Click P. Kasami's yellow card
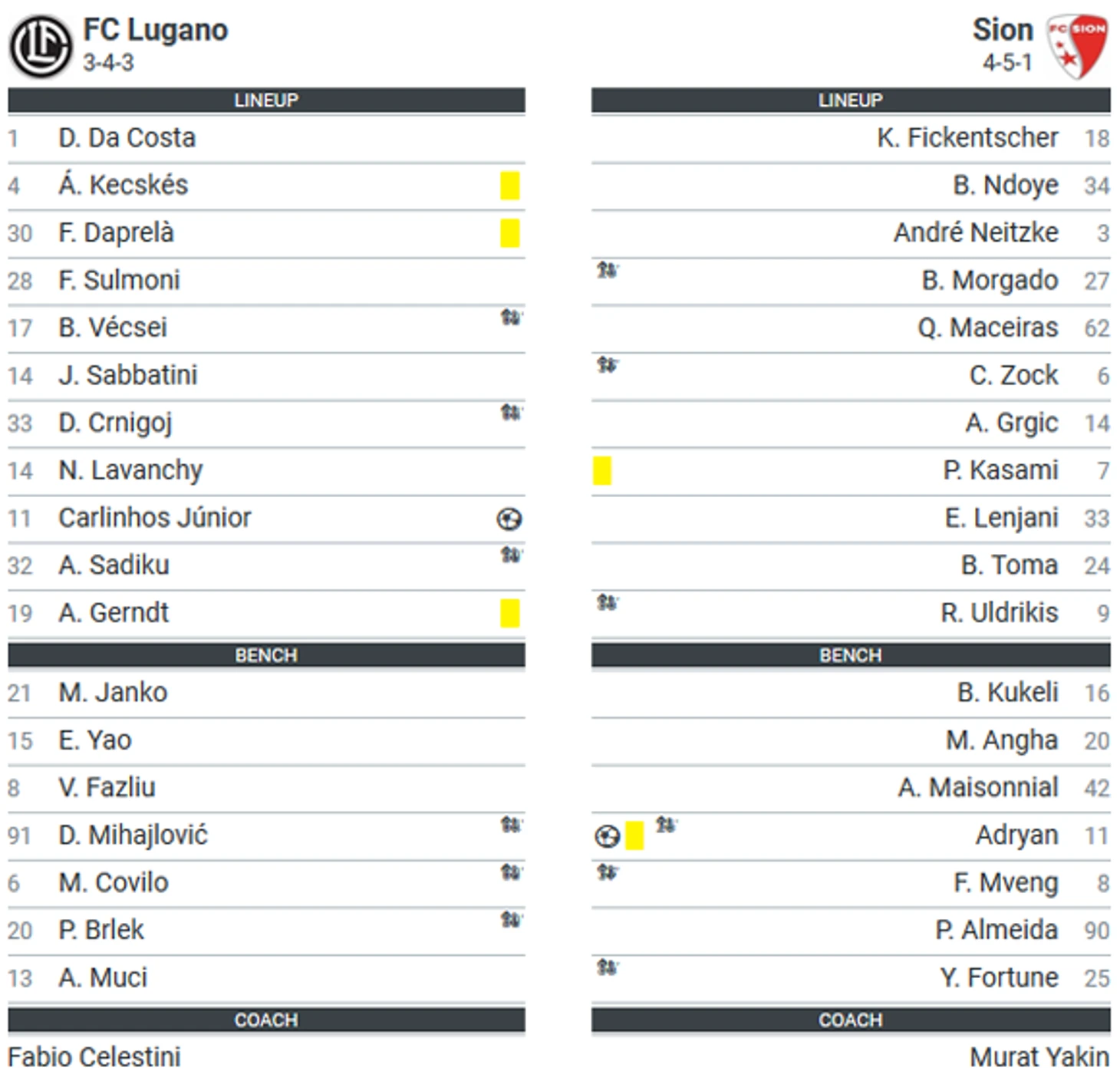Screen dimensions: 1120x1074 tap(602, 470)
